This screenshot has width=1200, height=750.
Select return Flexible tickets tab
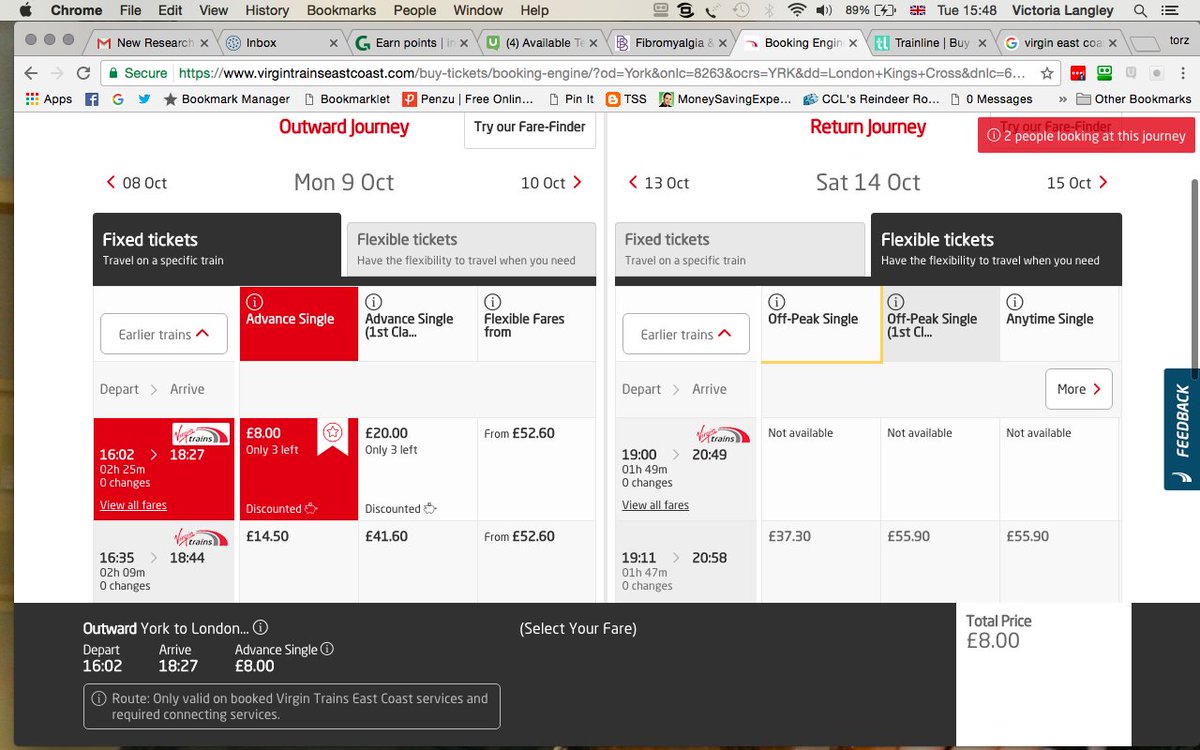coord(996,249)
